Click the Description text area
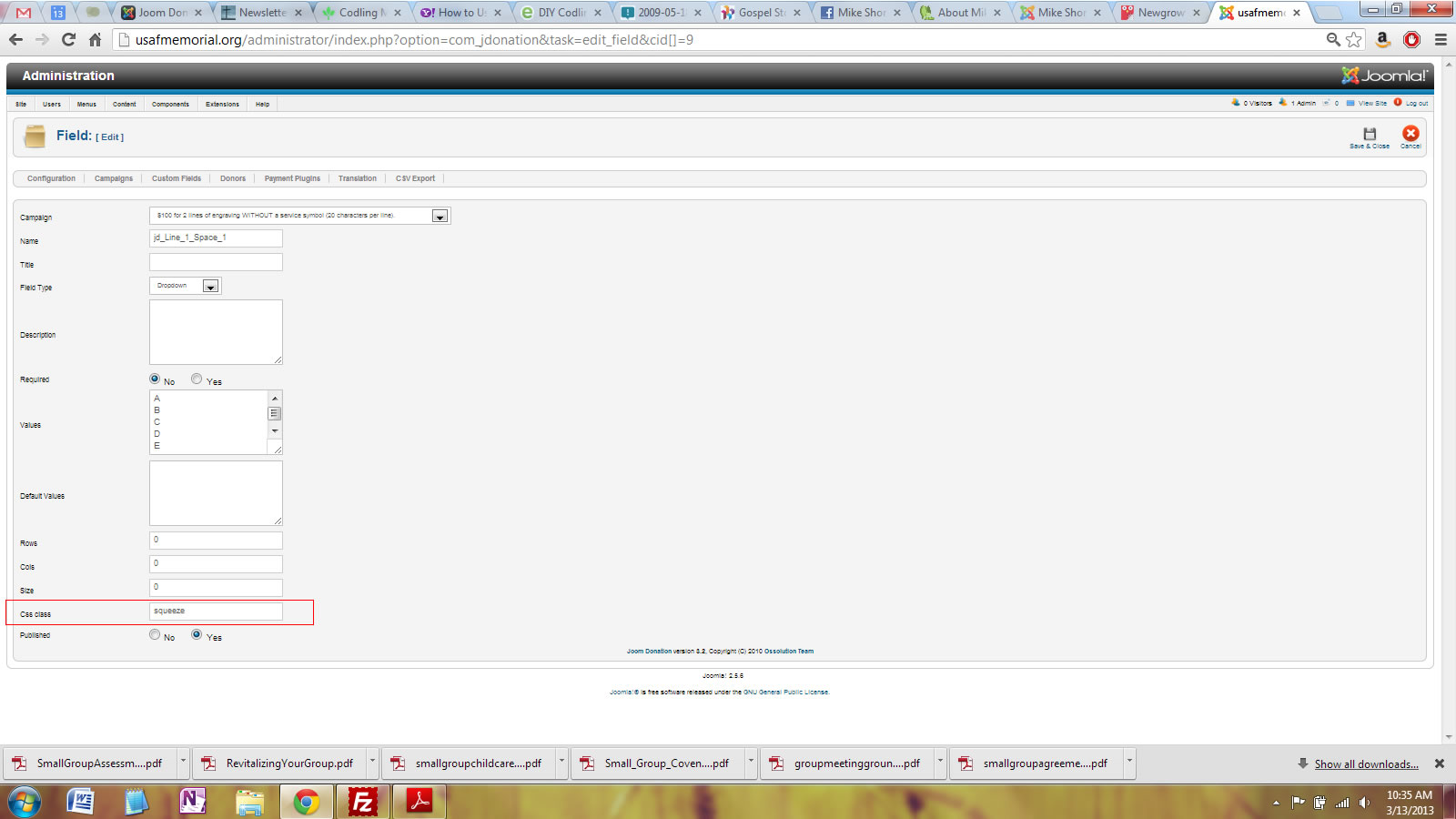Screen dimensions: 1456x819 click(x=216, y=332)
